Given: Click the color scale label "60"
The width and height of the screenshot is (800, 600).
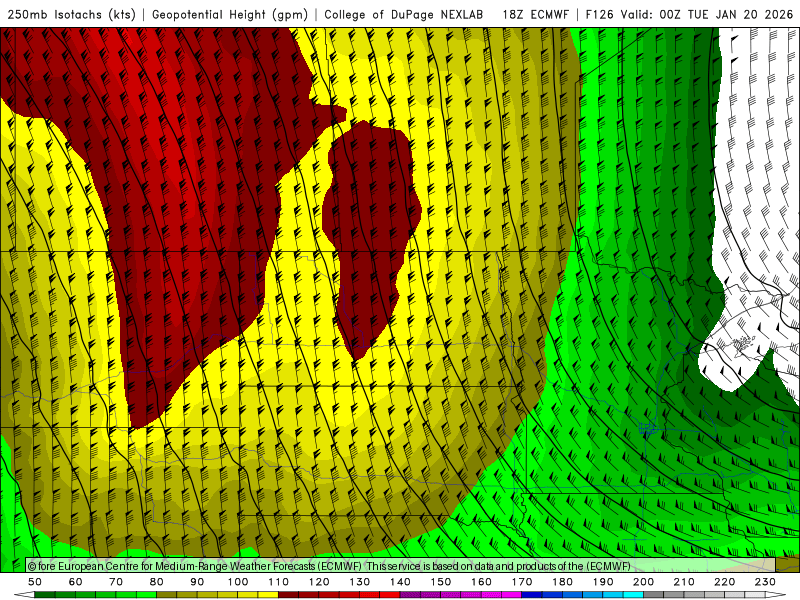Looking at the screenshot, I should click(76, 582).
